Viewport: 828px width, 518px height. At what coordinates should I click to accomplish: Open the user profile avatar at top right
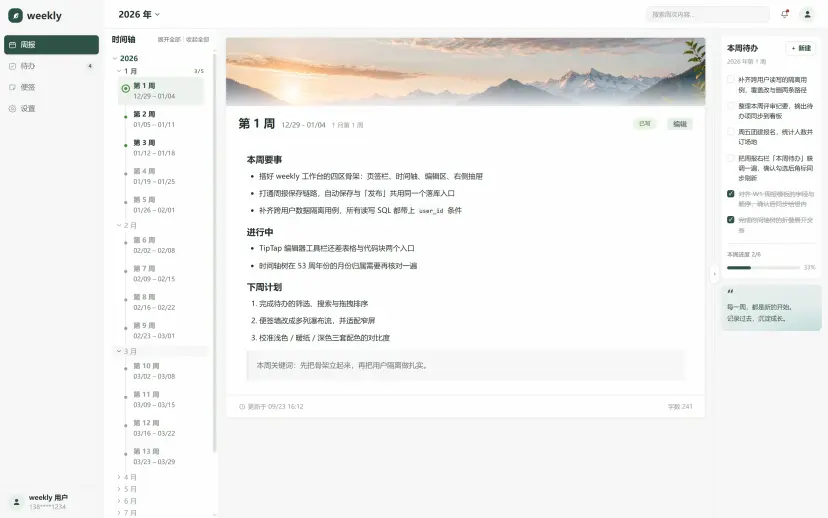tap(807, 14)
